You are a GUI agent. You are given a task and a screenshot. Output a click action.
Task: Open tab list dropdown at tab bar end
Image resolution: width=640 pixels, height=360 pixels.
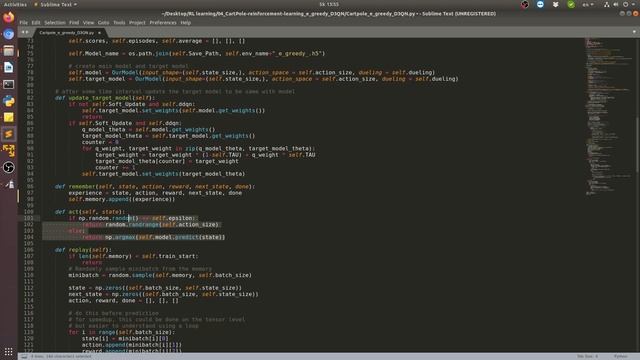click(x=634, y=32)
